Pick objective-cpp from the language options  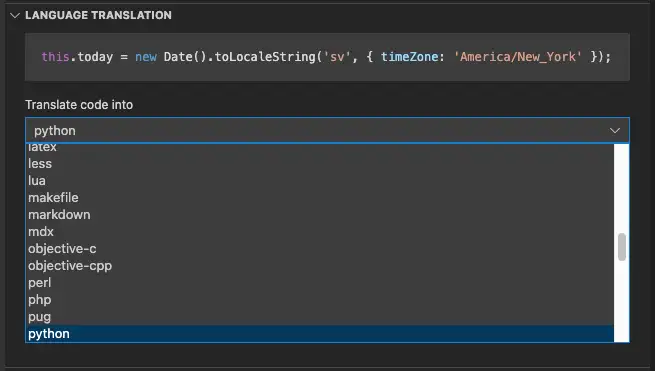tap(320, 266)
